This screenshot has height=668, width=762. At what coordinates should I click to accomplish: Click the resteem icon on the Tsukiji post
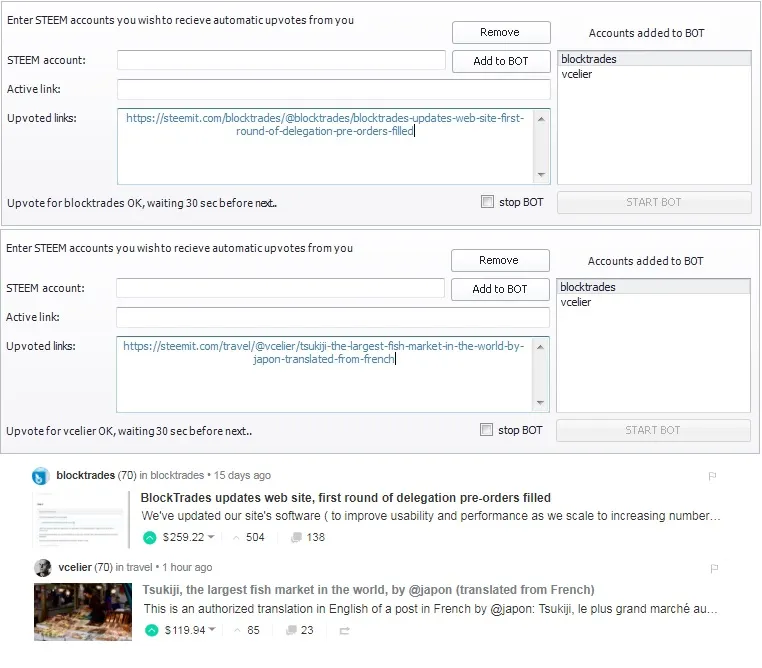click(x=345, y=631)
